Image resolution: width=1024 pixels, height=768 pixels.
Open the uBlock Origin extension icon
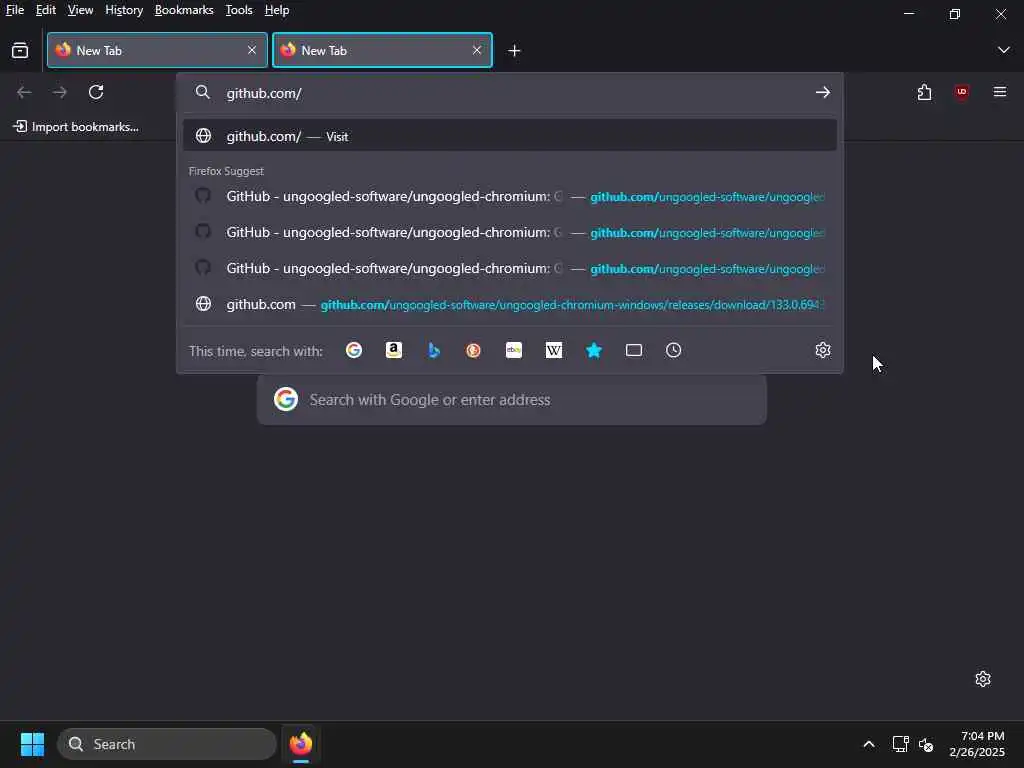click(x=961, y=92)
